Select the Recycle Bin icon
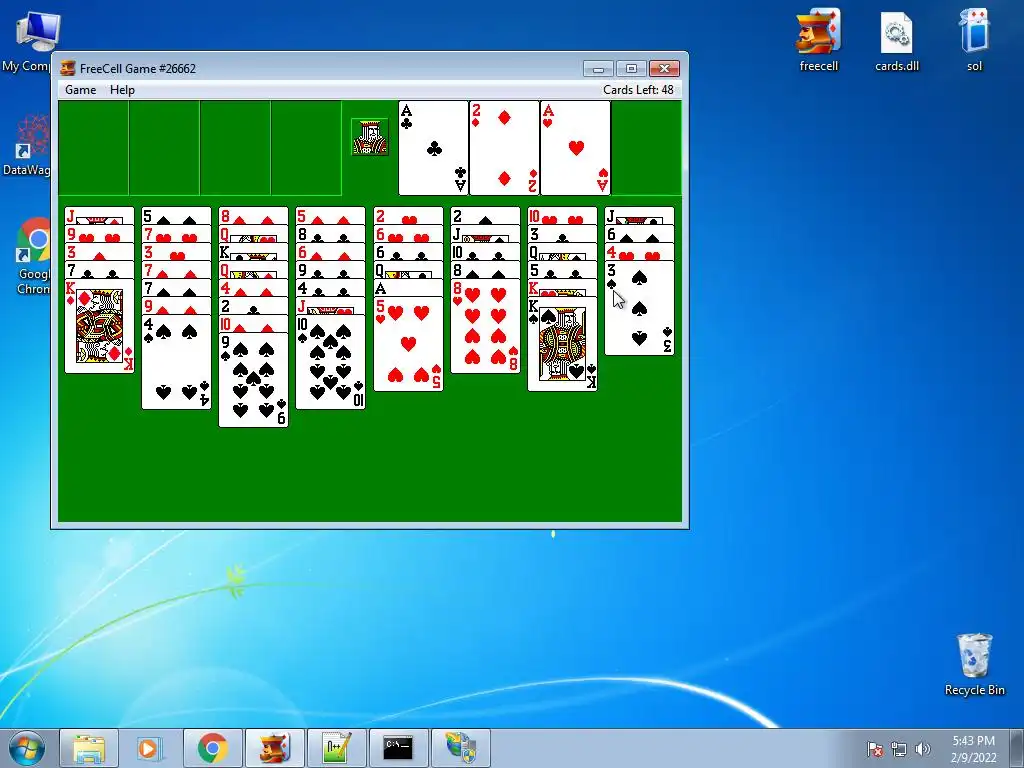Screen dimensions: 1024x768 tap(974, 665)
